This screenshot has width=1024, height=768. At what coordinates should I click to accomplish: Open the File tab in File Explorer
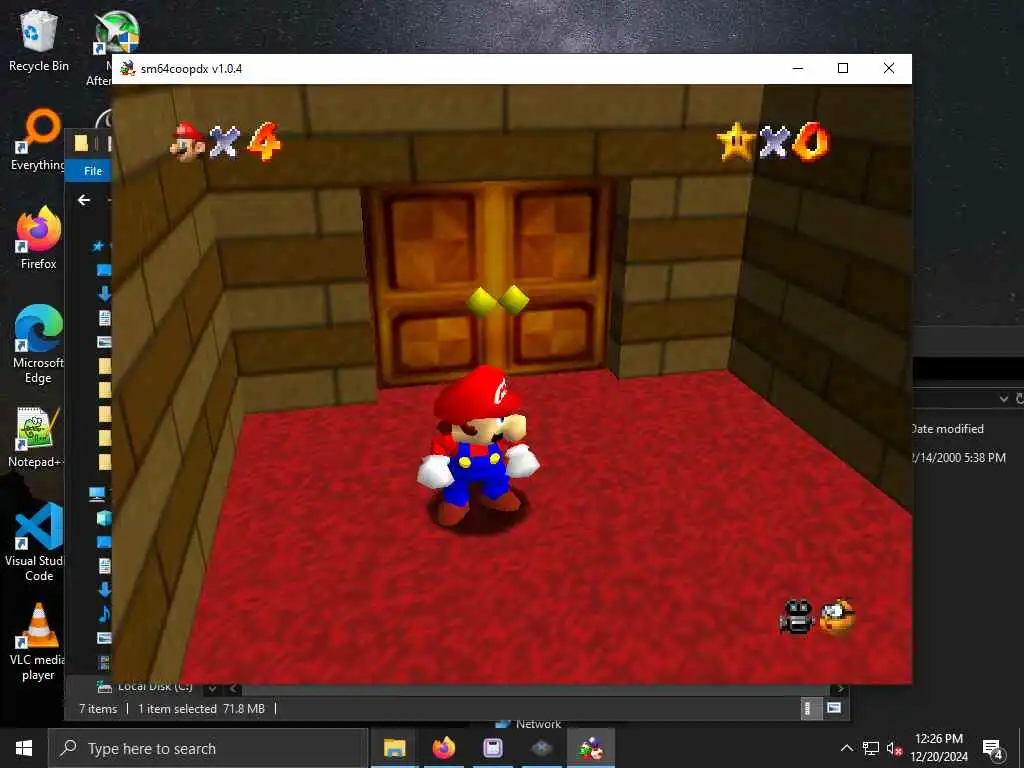coord(93,170)
